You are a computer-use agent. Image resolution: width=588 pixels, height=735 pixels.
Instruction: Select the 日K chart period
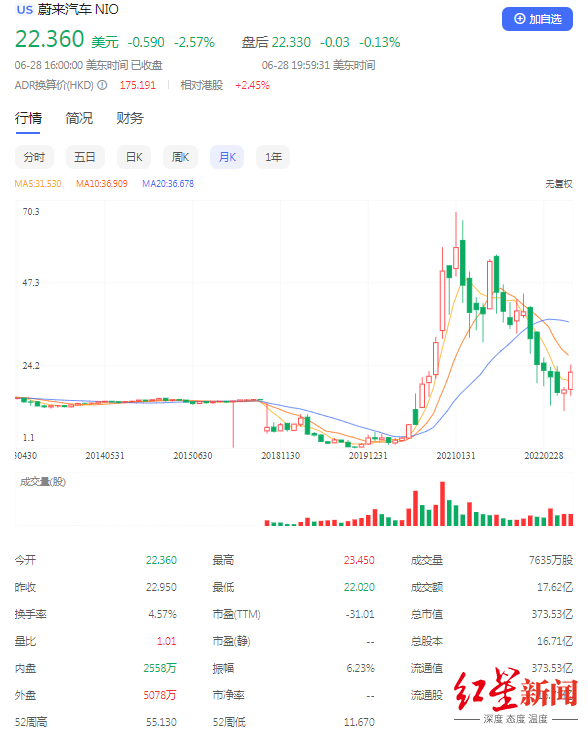134,157
